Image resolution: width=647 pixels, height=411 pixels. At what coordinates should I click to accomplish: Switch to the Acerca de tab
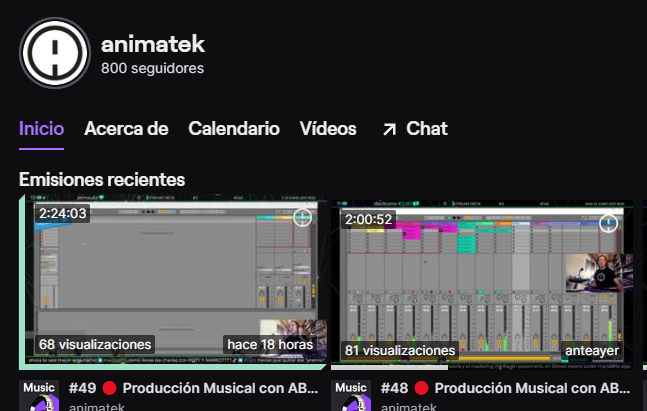[126, 129]
